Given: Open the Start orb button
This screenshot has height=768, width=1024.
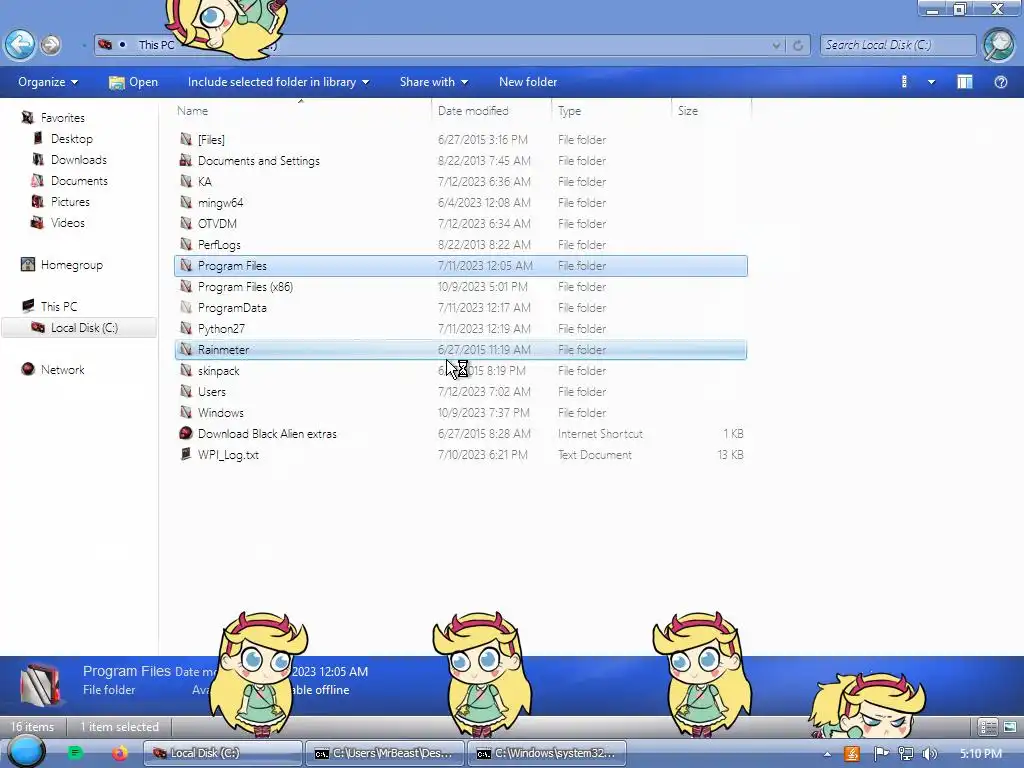Looking at the screenshot, I should pyautogui.click(x=25, y=752).
